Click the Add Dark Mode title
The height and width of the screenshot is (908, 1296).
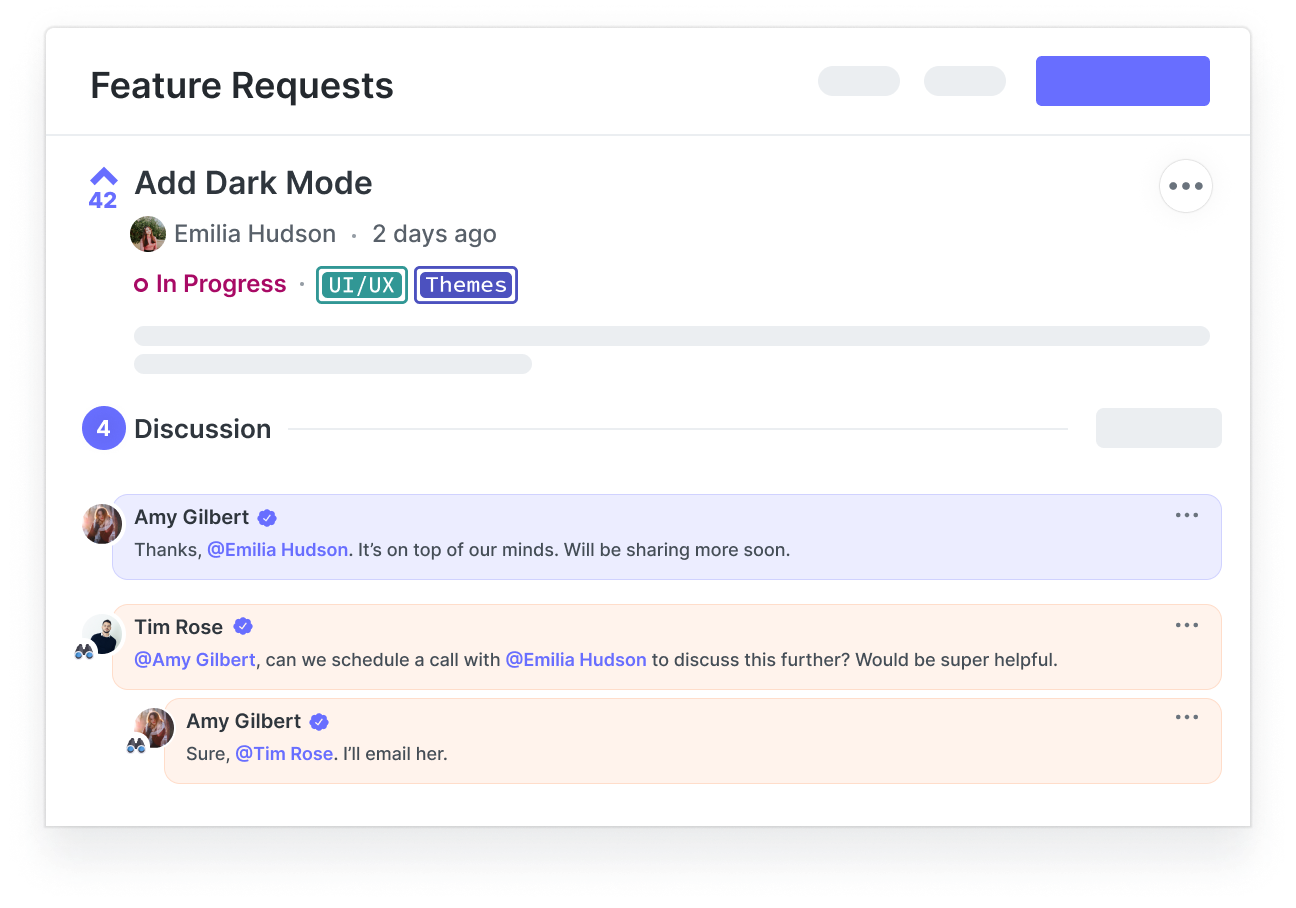(x=253, y=183)
